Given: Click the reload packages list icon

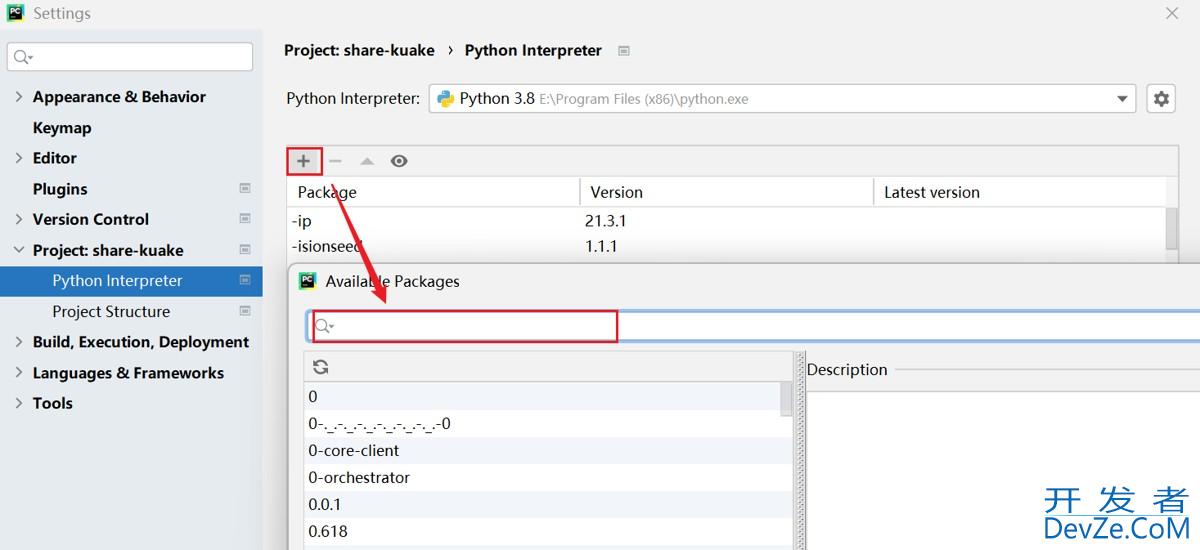Looking at the screenshot, I should pyautogui.click(x=321, y=367).
